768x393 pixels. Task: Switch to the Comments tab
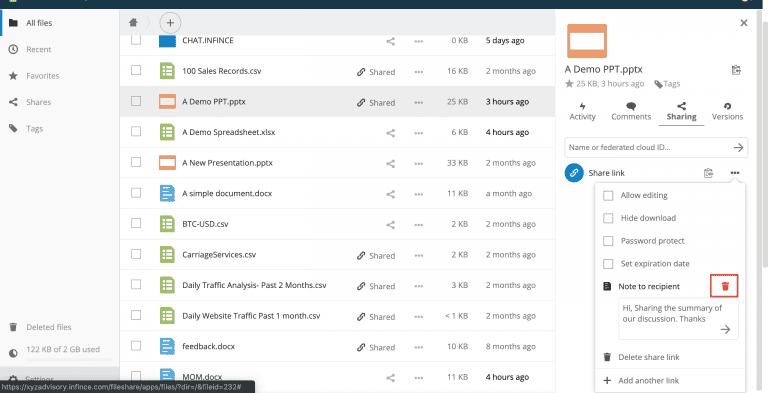click(x=631, y=112)
